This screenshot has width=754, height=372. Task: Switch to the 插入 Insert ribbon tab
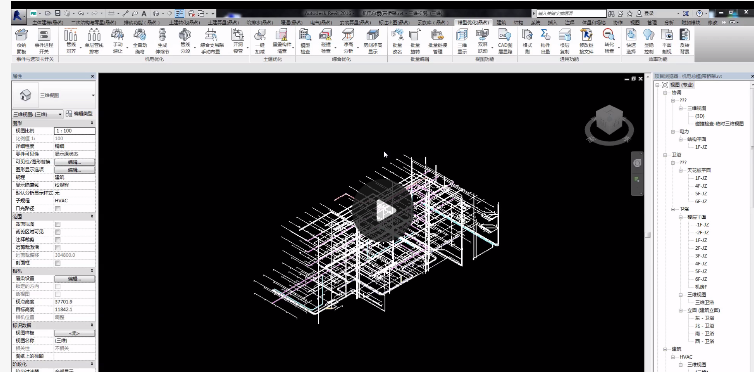point(552,22)
